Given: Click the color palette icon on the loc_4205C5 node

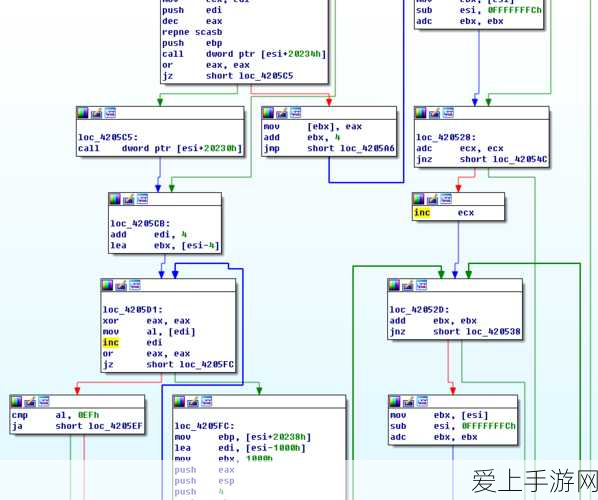Looking at the screenshot, I should [x=83, y=113].
